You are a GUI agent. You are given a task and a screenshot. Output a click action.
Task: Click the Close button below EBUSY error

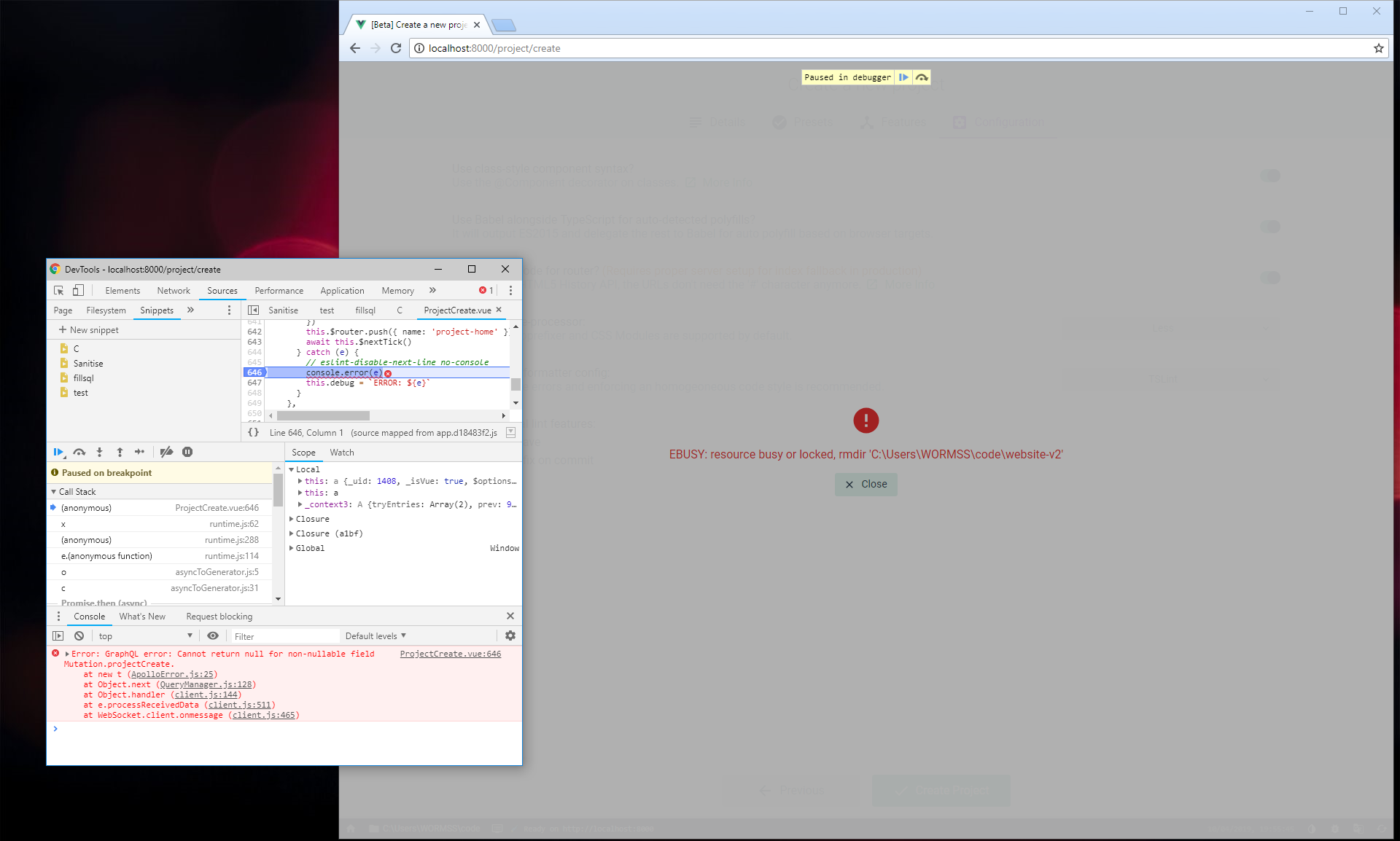point(866,484)
